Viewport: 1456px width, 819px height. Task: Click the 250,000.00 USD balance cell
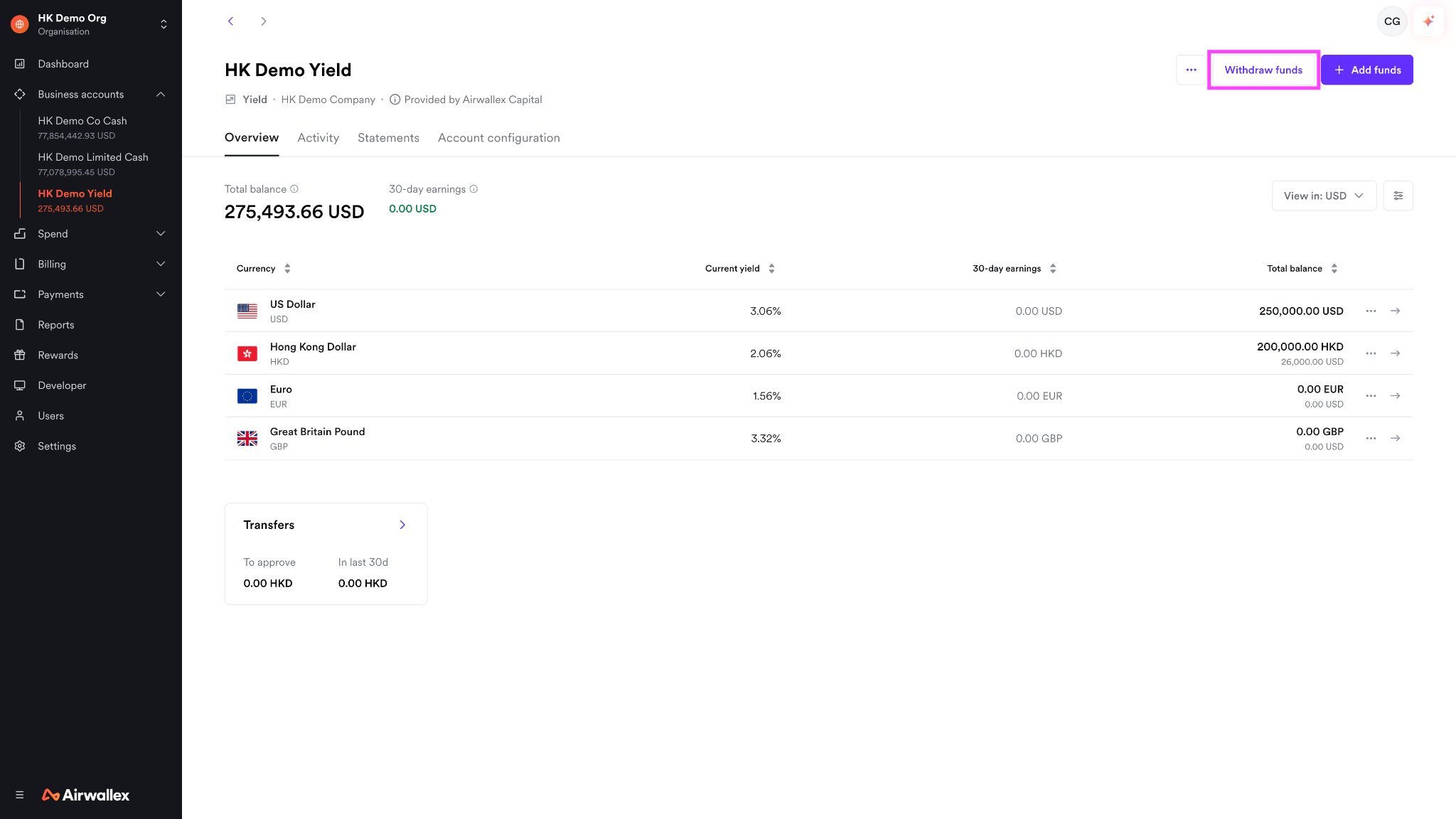(1301, 311)
